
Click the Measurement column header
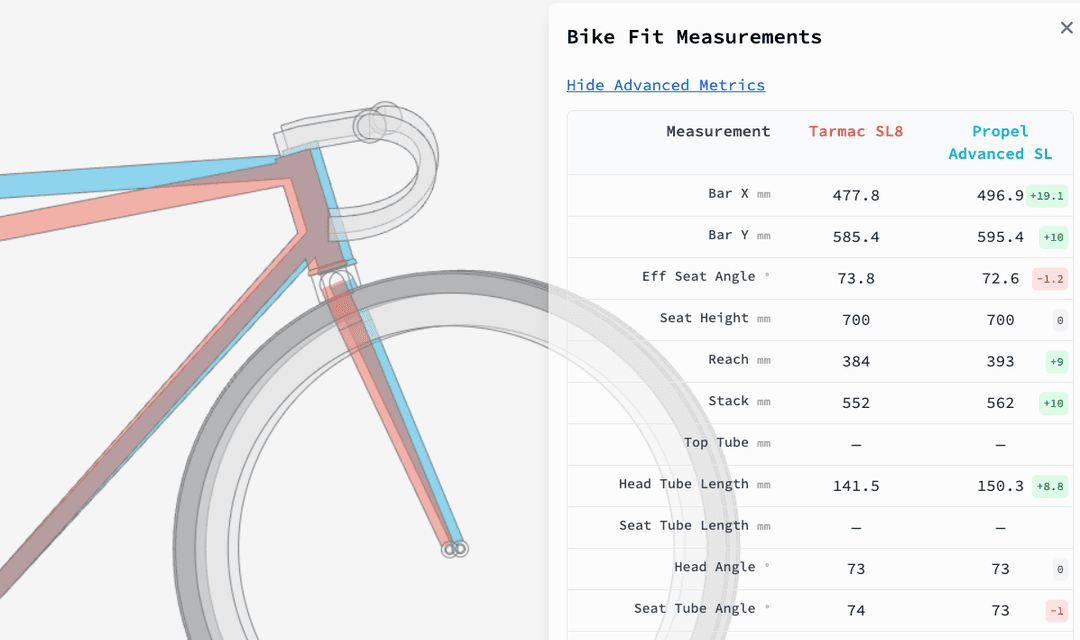[718, 131]
